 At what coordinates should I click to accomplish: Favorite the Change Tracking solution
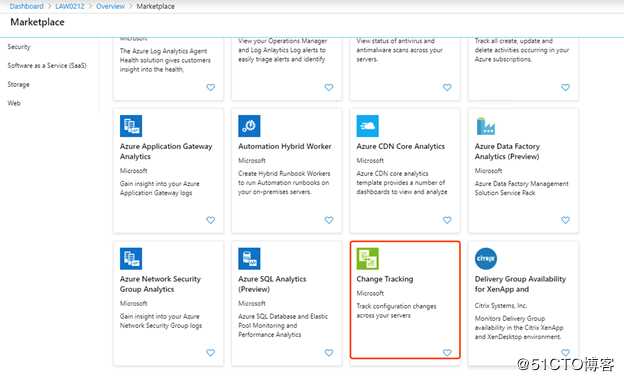coord(447,352)
